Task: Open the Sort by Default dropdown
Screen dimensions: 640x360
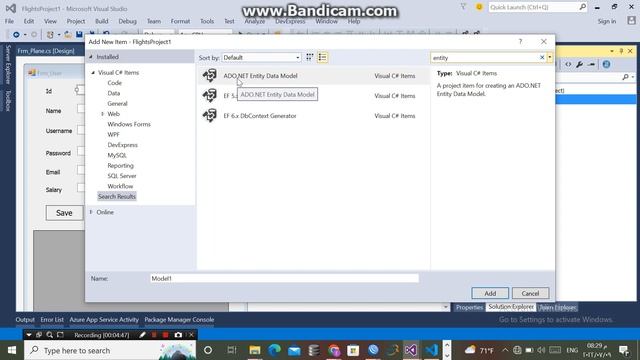Action: coord(261,58)
